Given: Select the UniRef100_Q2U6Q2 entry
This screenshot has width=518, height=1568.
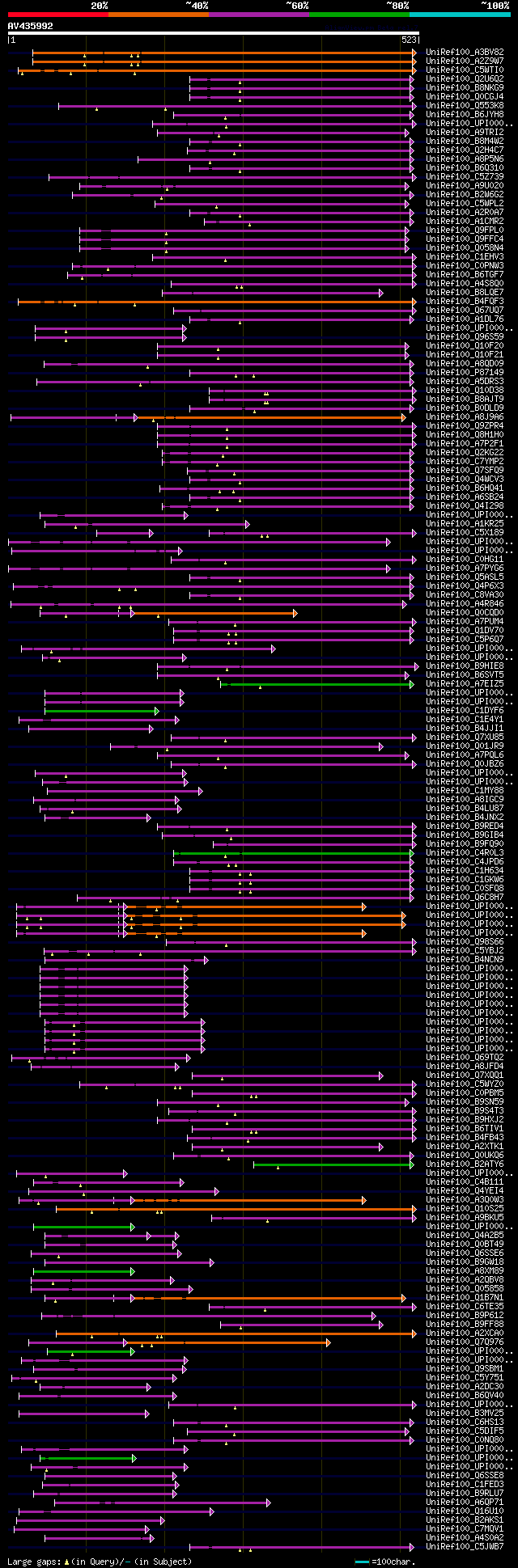Looking at the screenshot, I should [x=465, y=78].
